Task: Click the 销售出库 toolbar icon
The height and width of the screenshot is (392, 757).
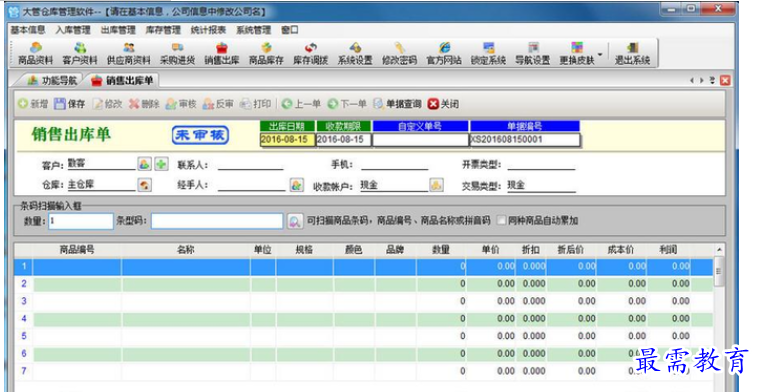Action: click(x=222, y=54)
